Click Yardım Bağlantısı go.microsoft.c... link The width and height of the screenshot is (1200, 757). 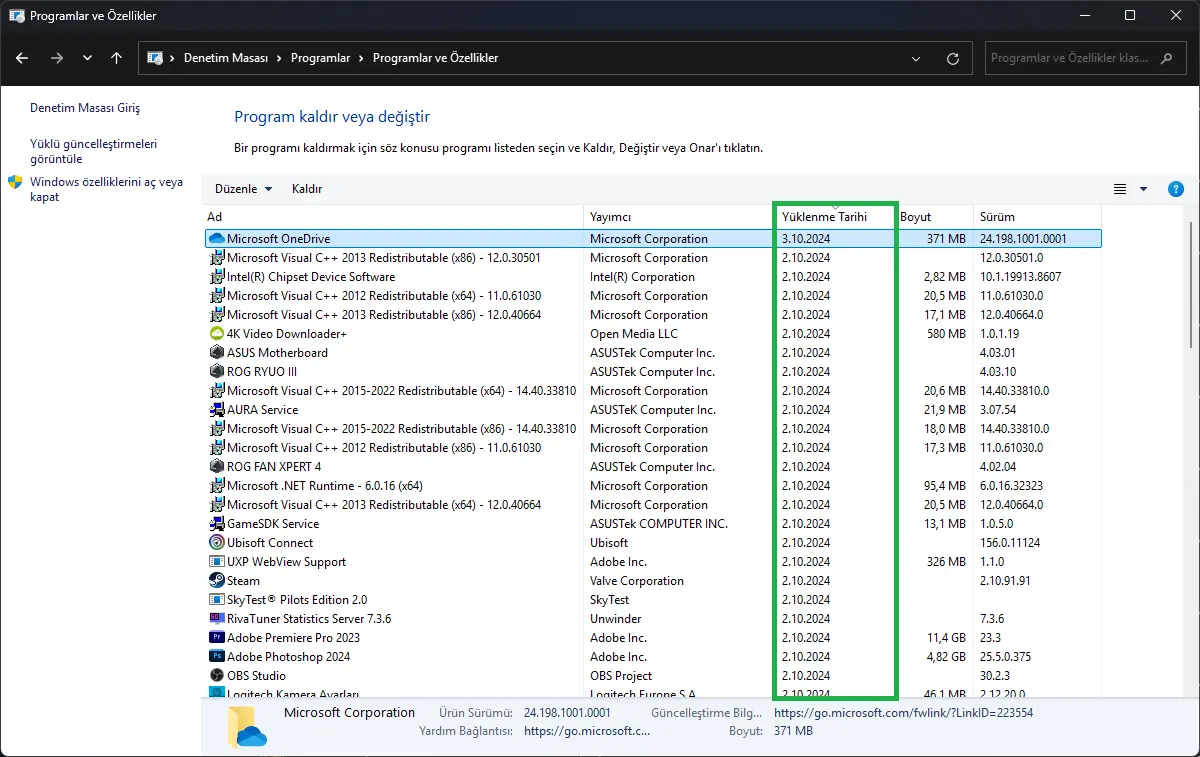[587, 731]
